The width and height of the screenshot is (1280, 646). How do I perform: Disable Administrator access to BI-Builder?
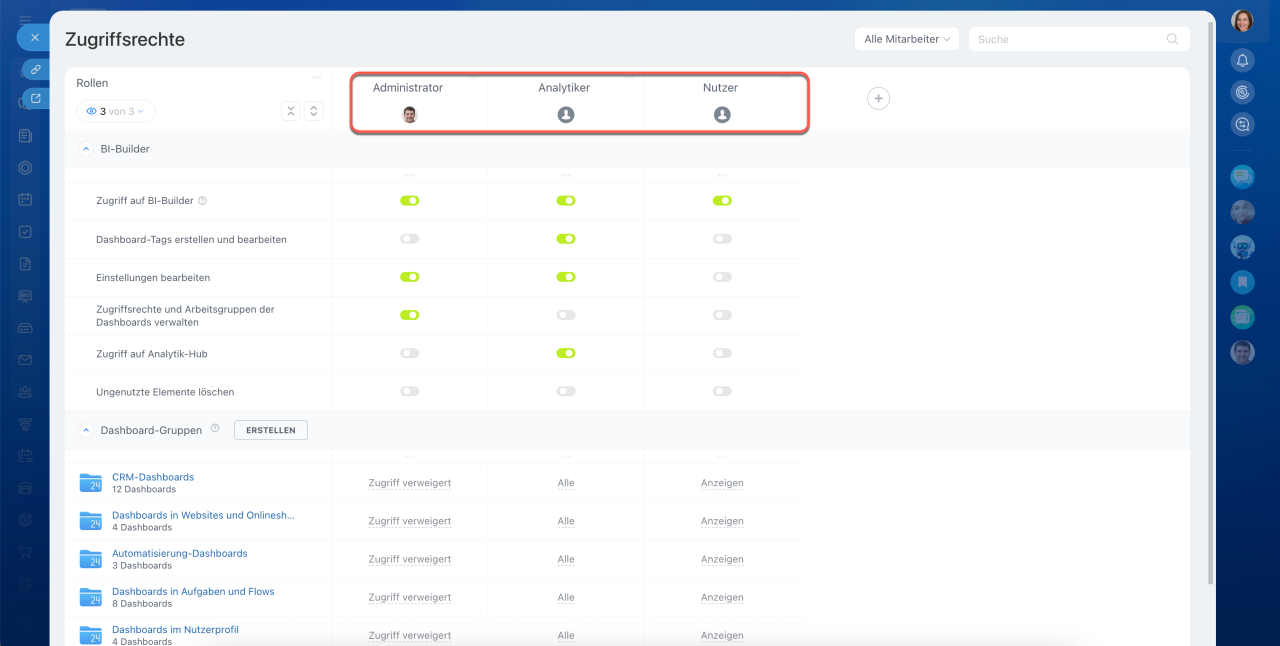click(x=409, y=201)
